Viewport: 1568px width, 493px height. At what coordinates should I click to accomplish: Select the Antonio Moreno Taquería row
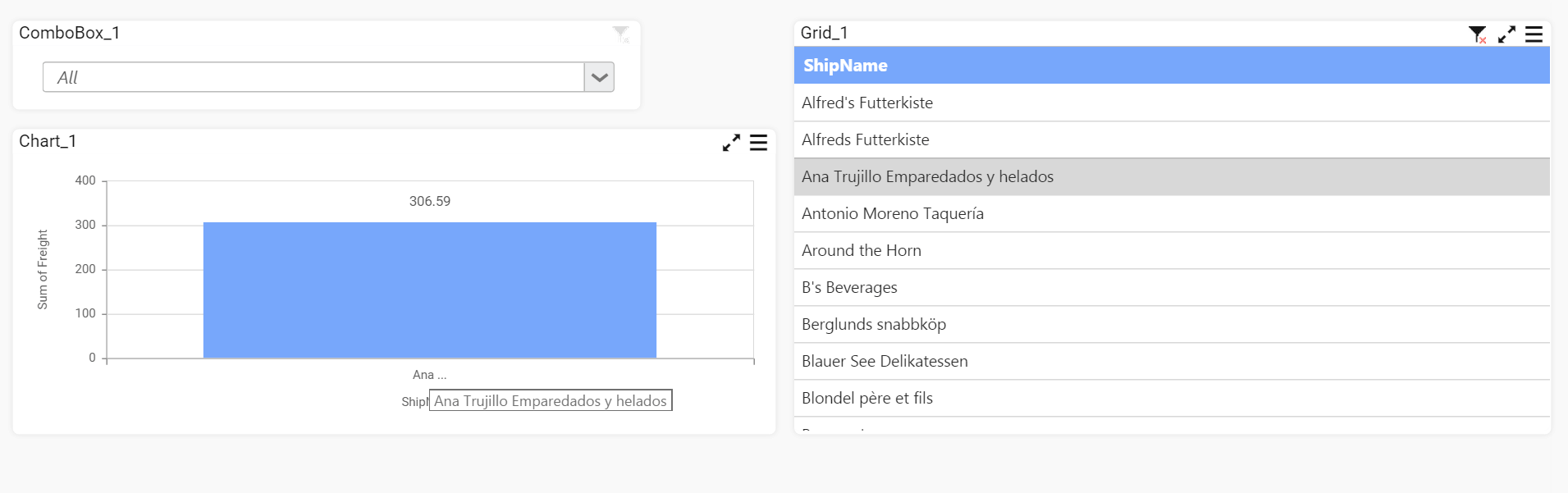click(893, 214)
